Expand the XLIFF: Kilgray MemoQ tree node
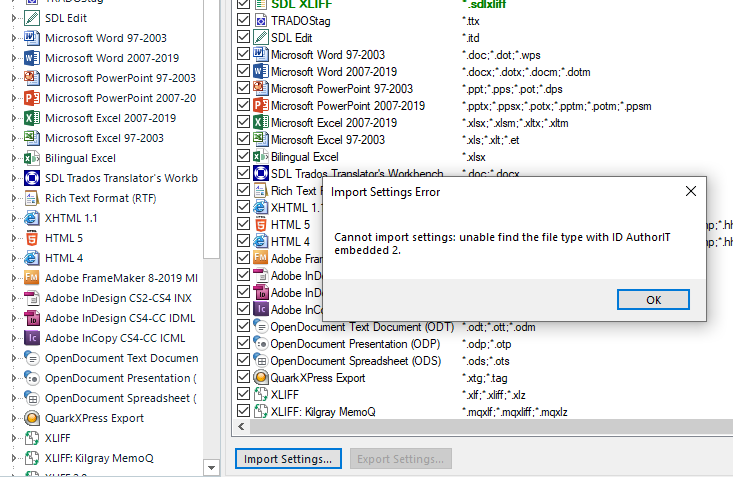Image resolution: width=734 pixels, height=477 pixels. click(x=14, y=458)
